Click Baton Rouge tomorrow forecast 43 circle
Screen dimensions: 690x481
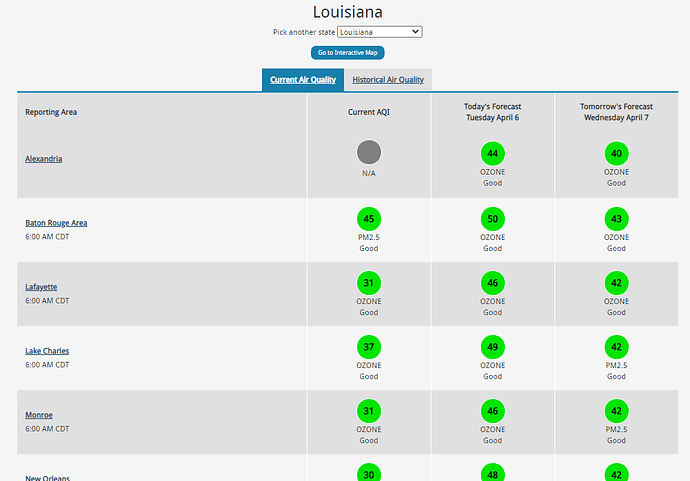[x=616, y=219]
